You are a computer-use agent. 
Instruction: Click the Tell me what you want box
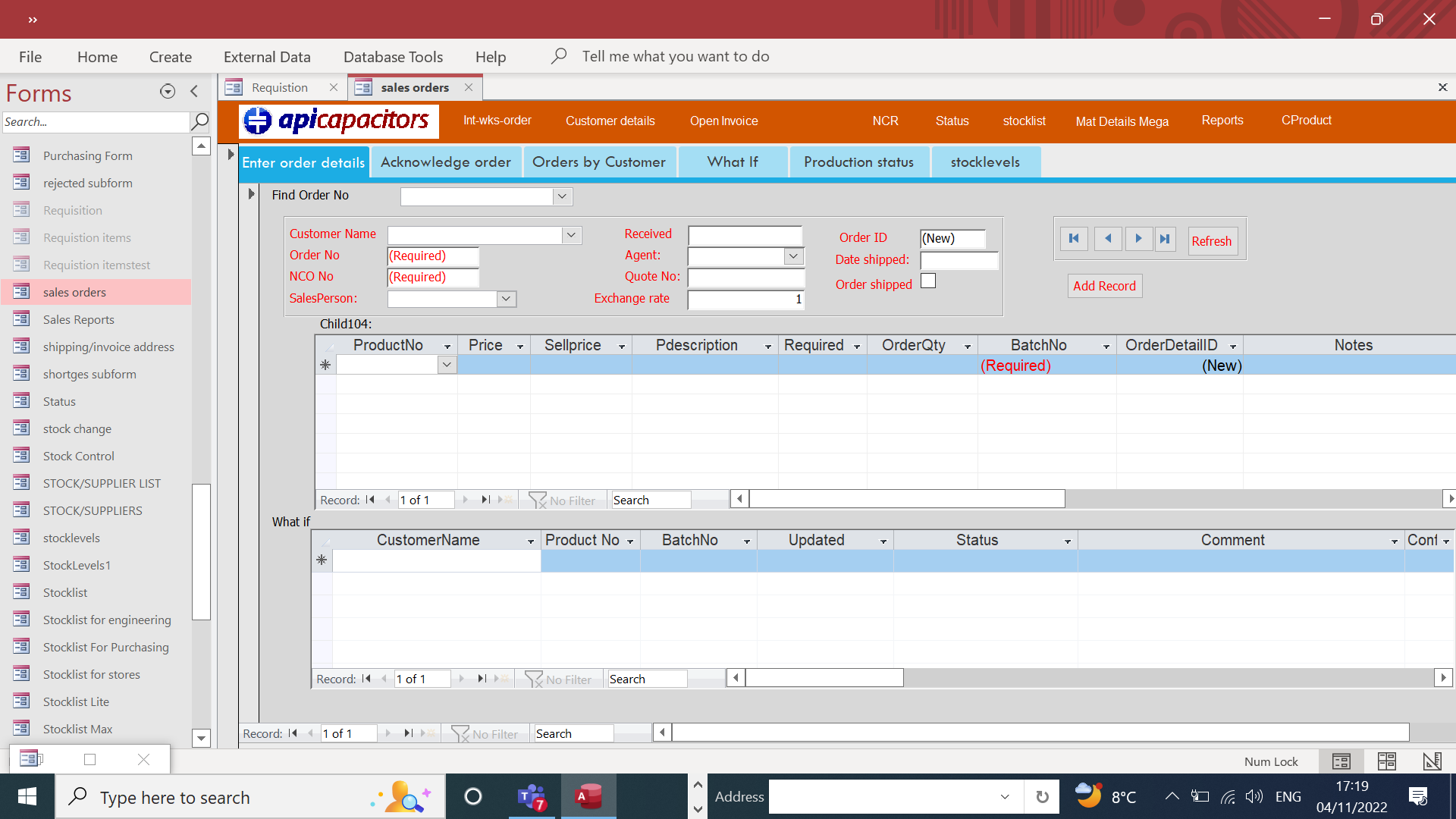[x=676, y=56]
